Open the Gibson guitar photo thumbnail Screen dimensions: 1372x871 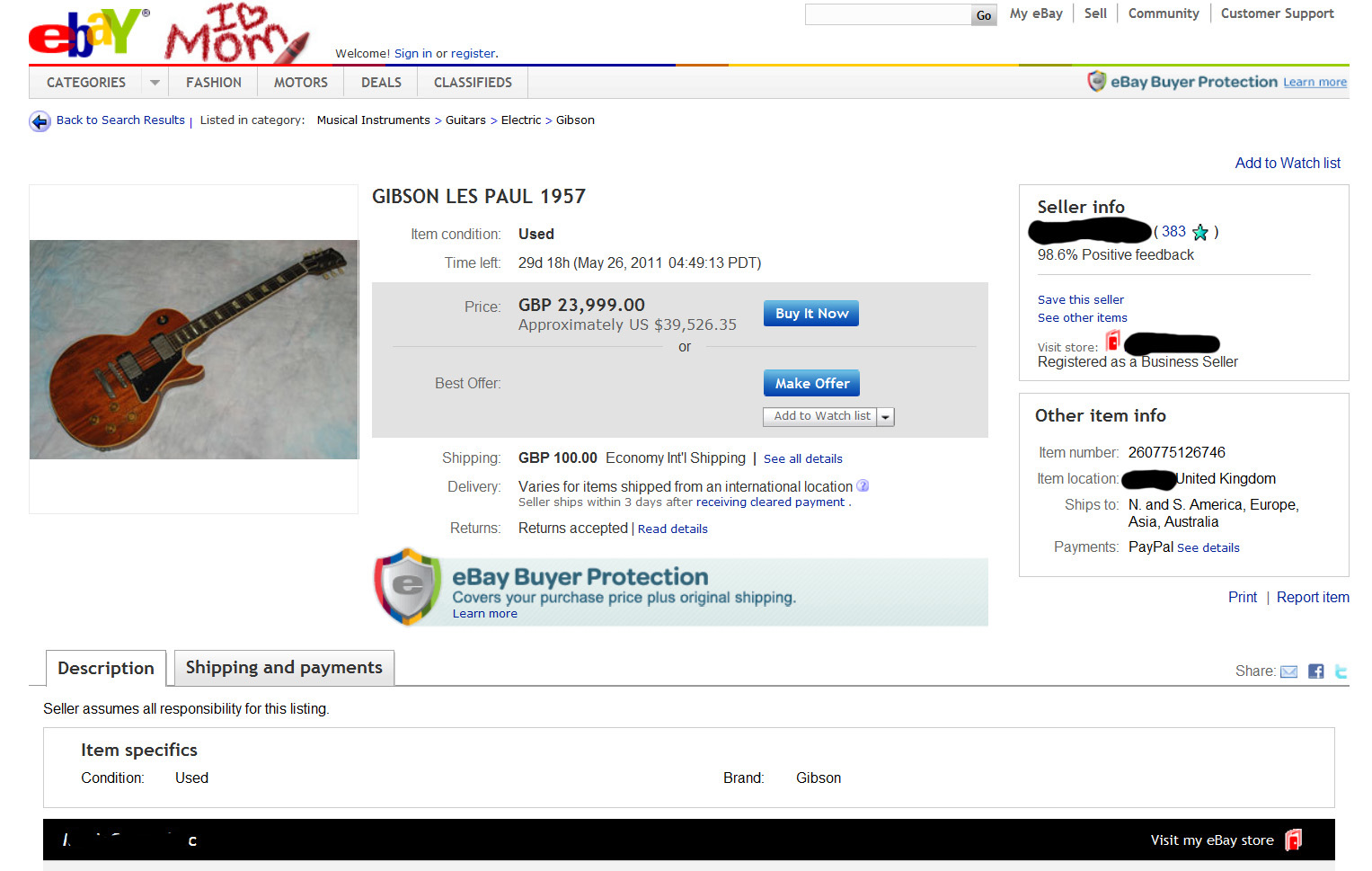click(194, 350)
